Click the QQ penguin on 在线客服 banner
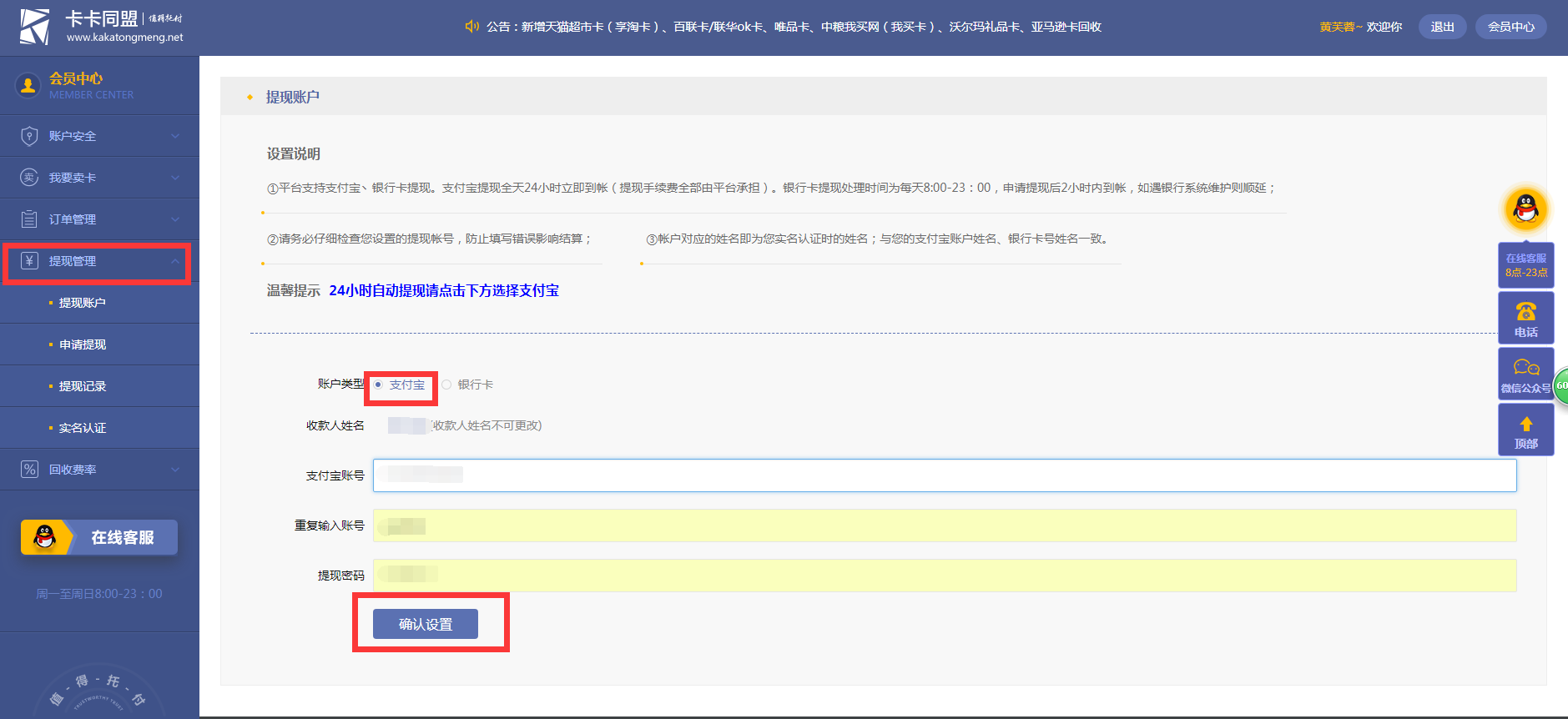 pos(45,537)
